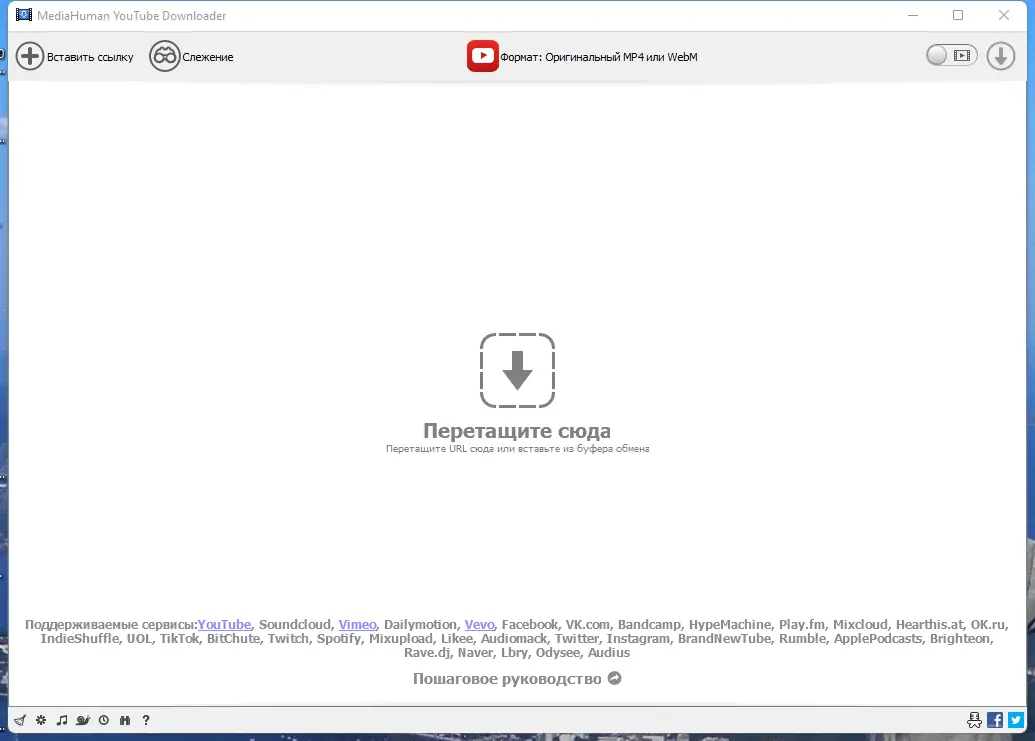Open the Слежение tracking binoculars icon in toolbar
The width and height of the screenshot is (1035, 741).
[164, 57]
